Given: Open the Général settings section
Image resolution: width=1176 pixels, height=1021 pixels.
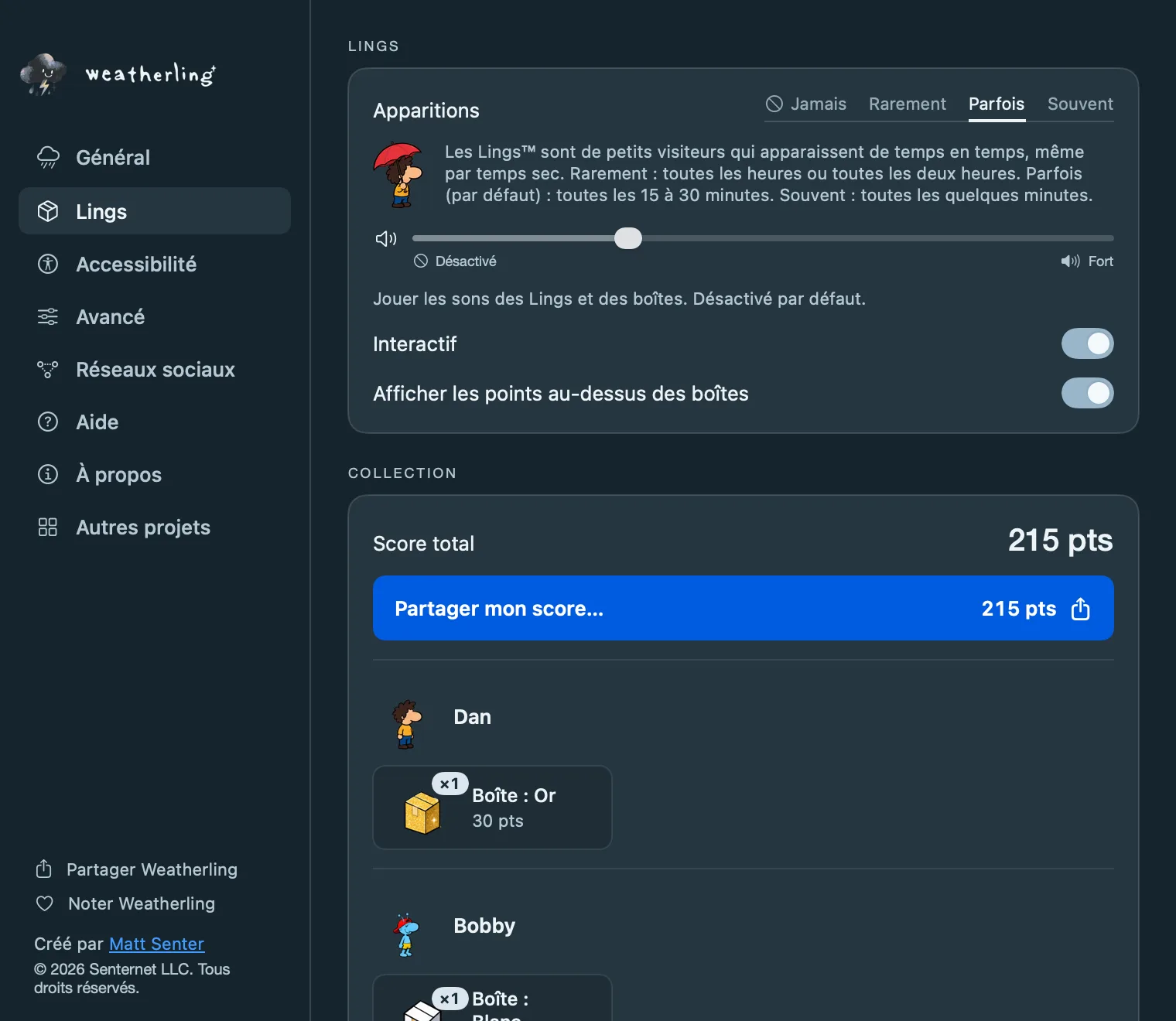Looking at the screenshot, I should (155, 158).
